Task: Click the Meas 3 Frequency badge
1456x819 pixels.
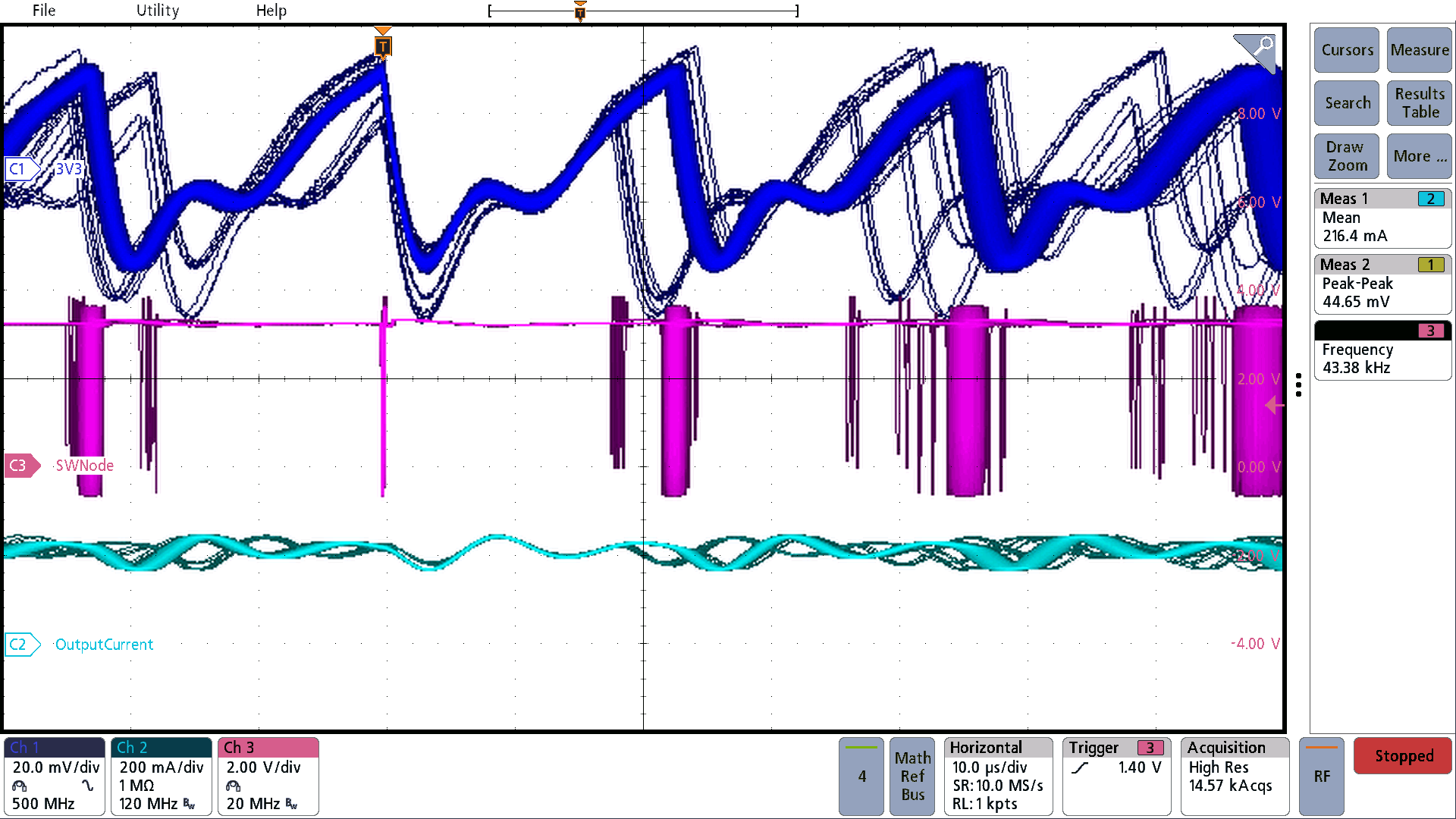Action: (1382, 350)
